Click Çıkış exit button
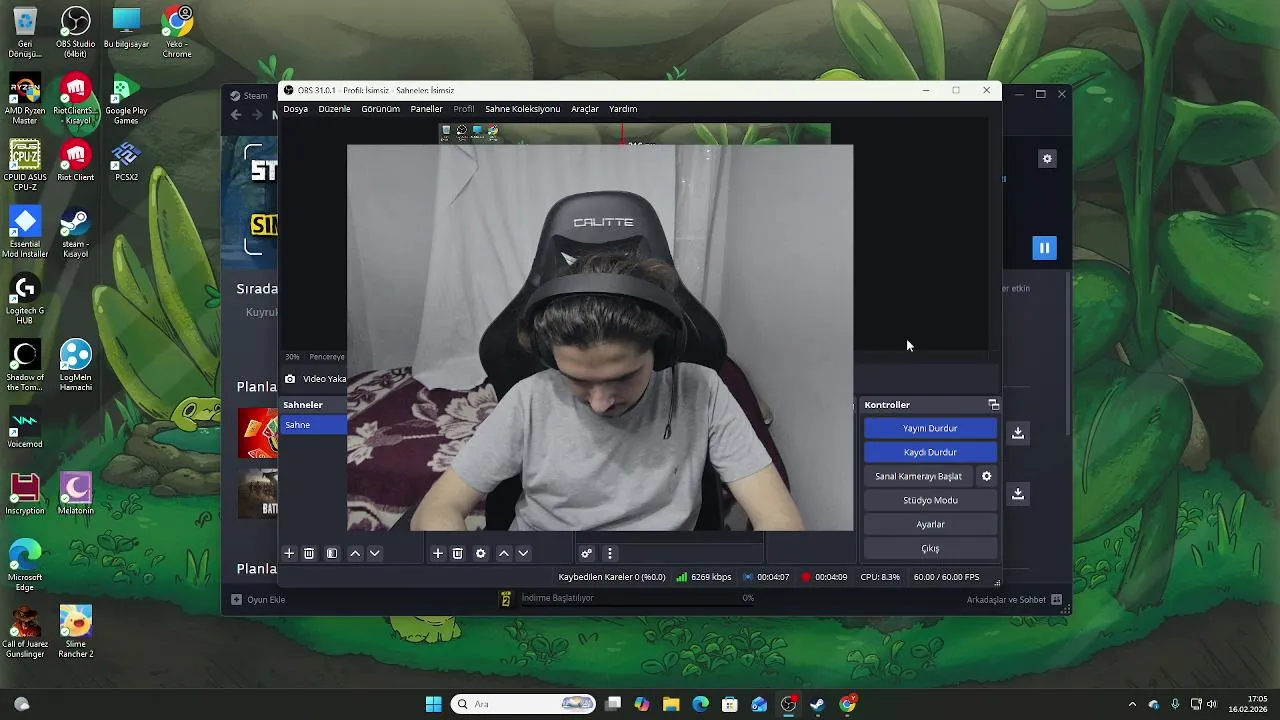Image resolution: width=1280 pixels, height=720 pixels. [x=930, y=548]
